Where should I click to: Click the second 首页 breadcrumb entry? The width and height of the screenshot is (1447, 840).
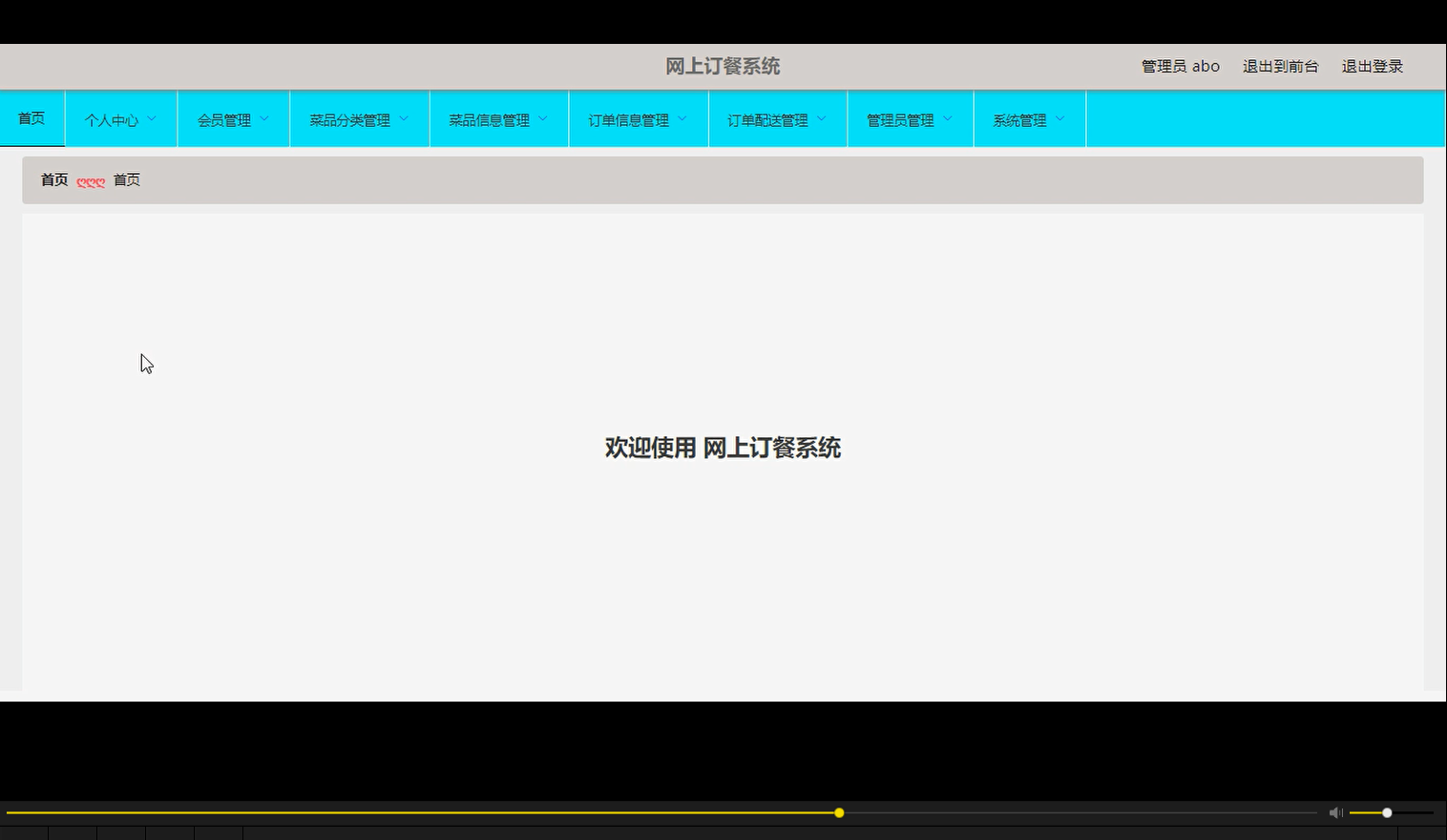coord(126,179)
